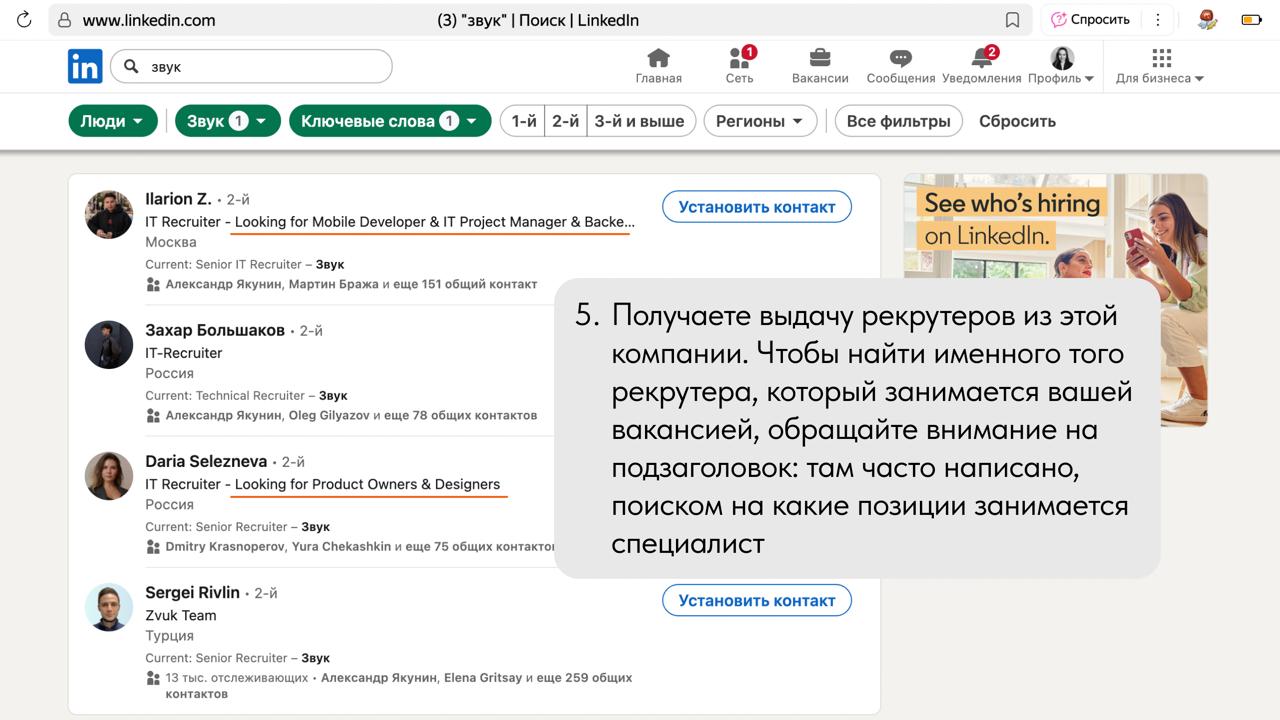Click the See who's hiring advertisement
The width and height of the screenshot is (1280, 720).
pos(1056,300)
